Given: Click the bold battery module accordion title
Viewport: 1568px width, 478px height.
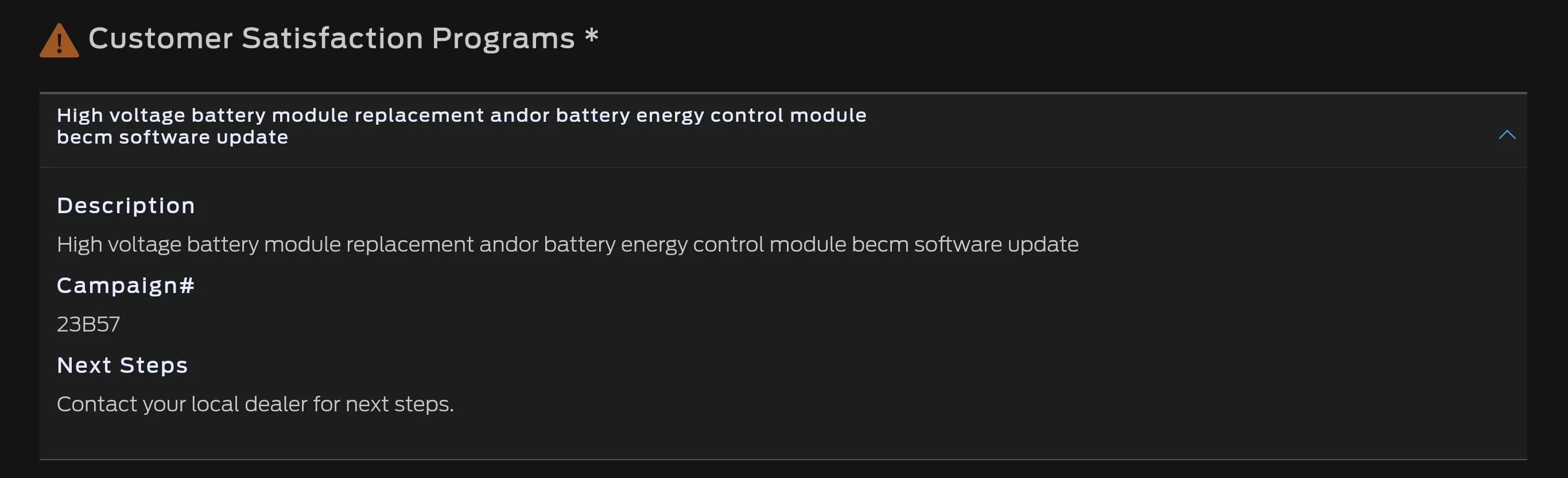Looking at the screenshot, I should click(x=461, y=115).
